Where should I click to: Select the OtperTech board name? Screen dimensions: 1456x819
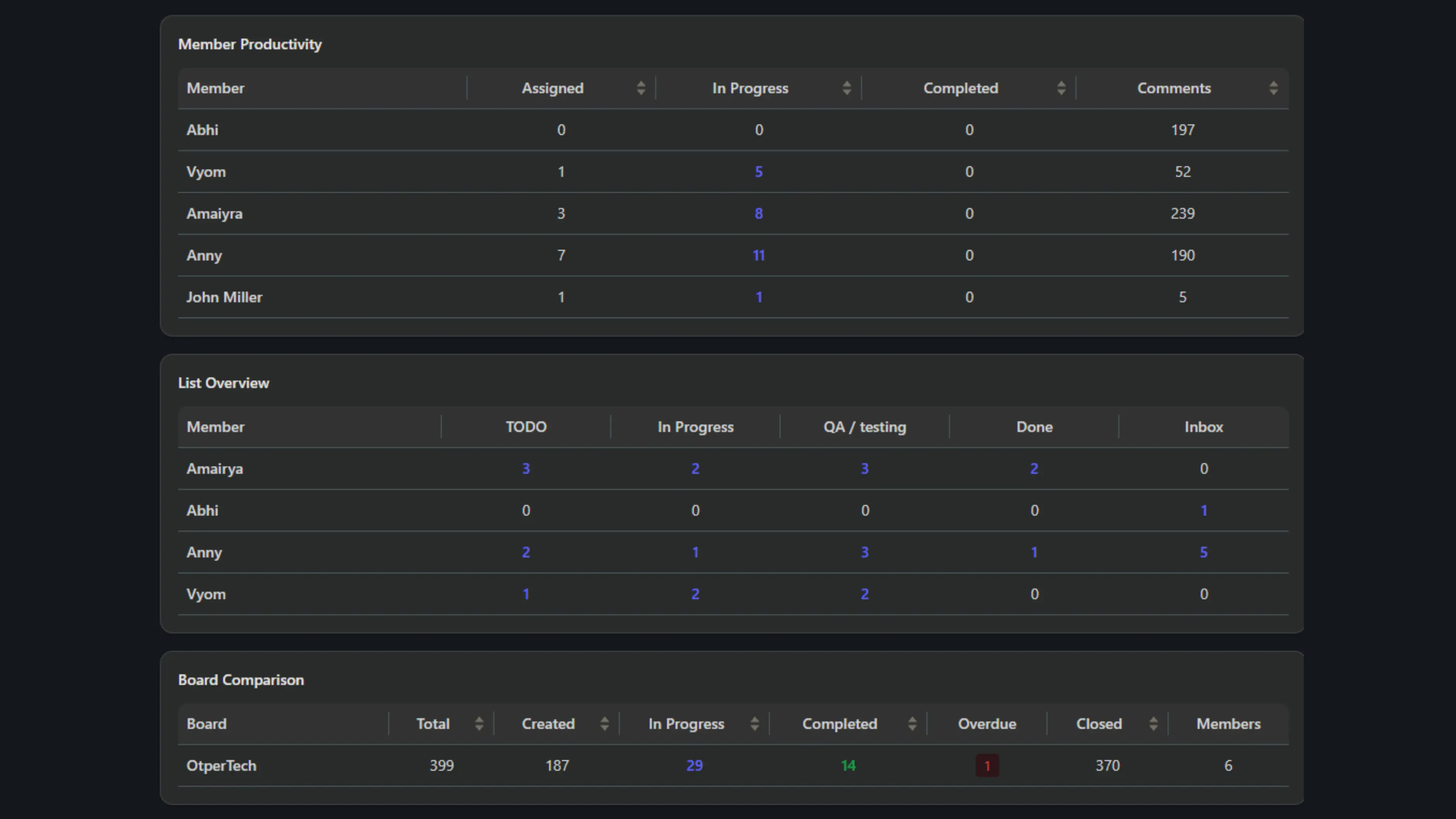221,766
